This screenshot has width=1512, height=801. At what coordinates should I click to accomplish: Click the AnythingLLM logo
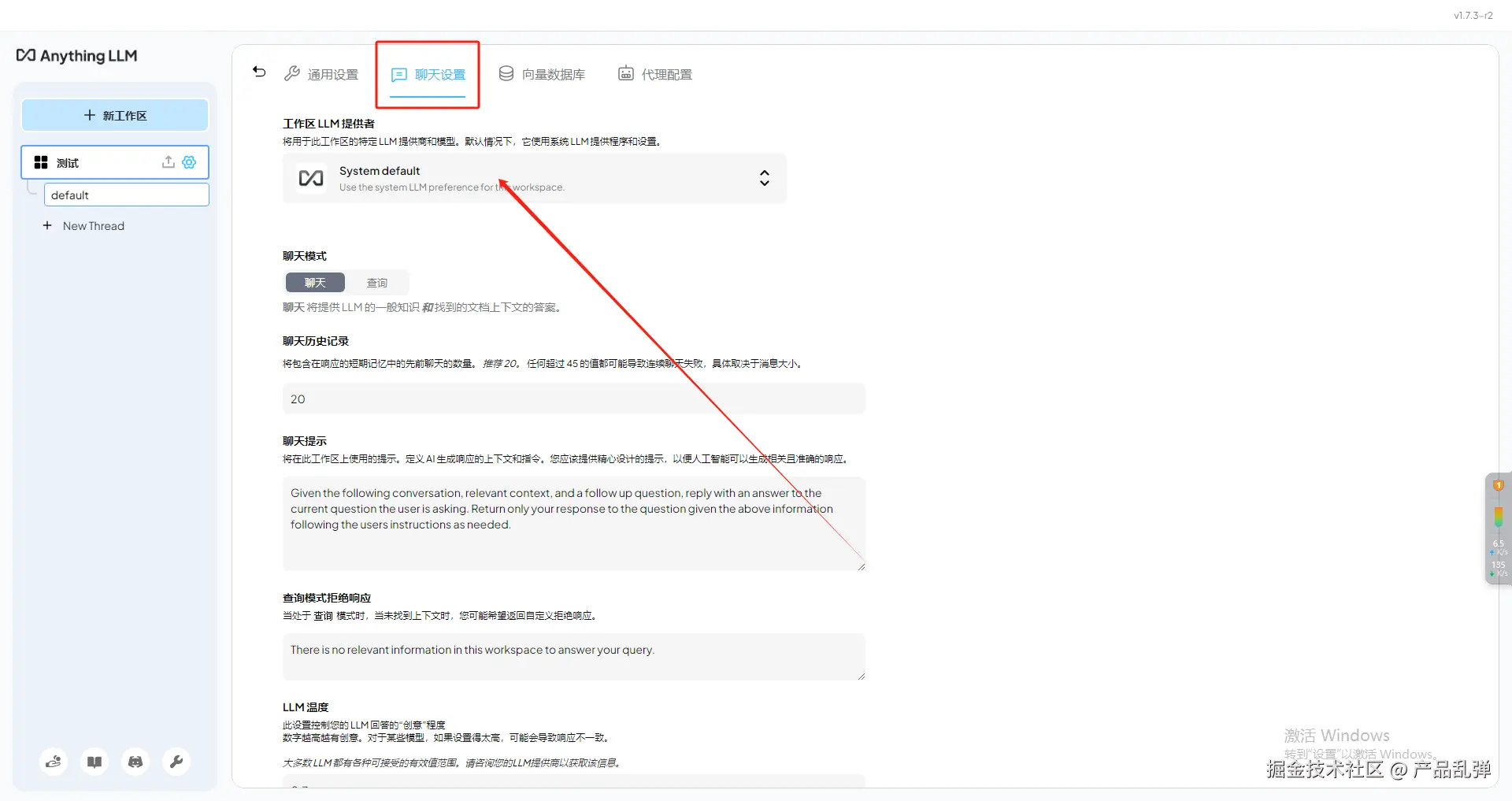(76, 55)
